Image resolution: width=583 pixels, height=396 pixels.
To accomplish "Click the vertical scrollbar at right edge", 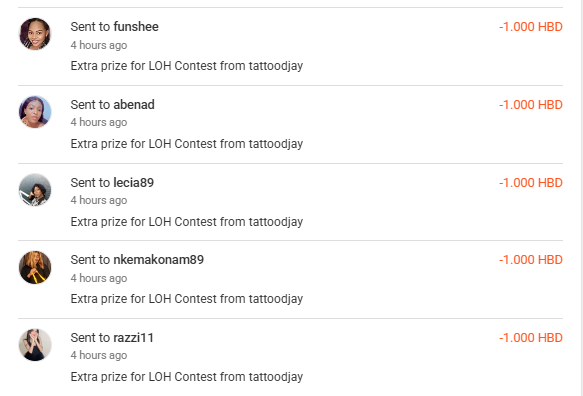I will pyautogui.click(x=582, y=198).
